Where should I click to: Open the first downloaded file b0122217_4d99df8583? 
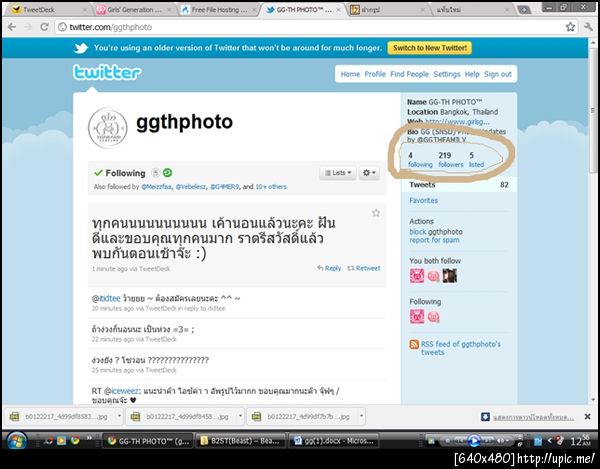coord(61,416)
